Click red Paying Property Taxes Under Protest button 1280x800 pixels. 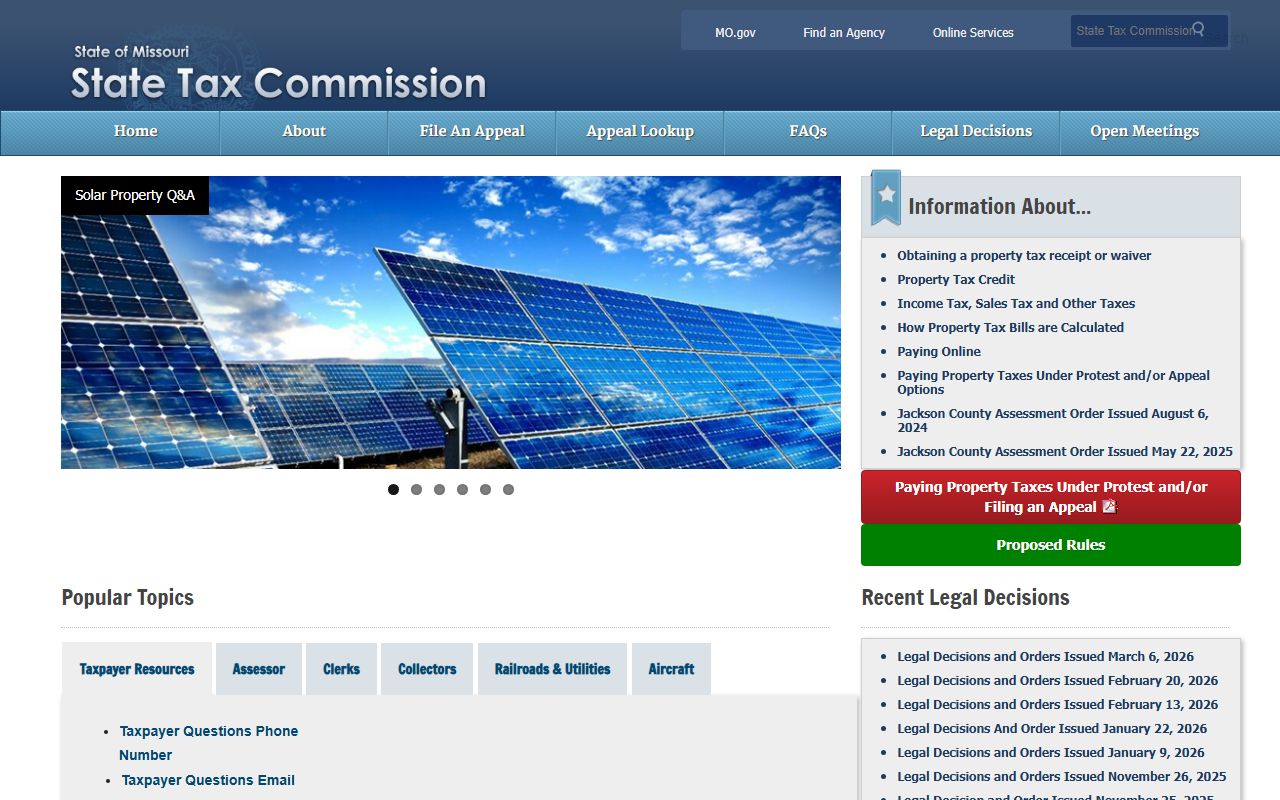pyautogui.click(x=1051, y=497)
